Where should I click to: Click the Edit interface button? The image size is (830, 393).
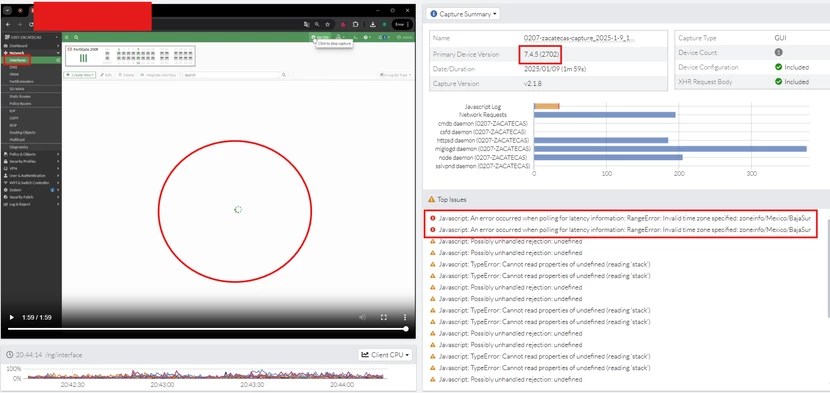[x=106, y=75]
